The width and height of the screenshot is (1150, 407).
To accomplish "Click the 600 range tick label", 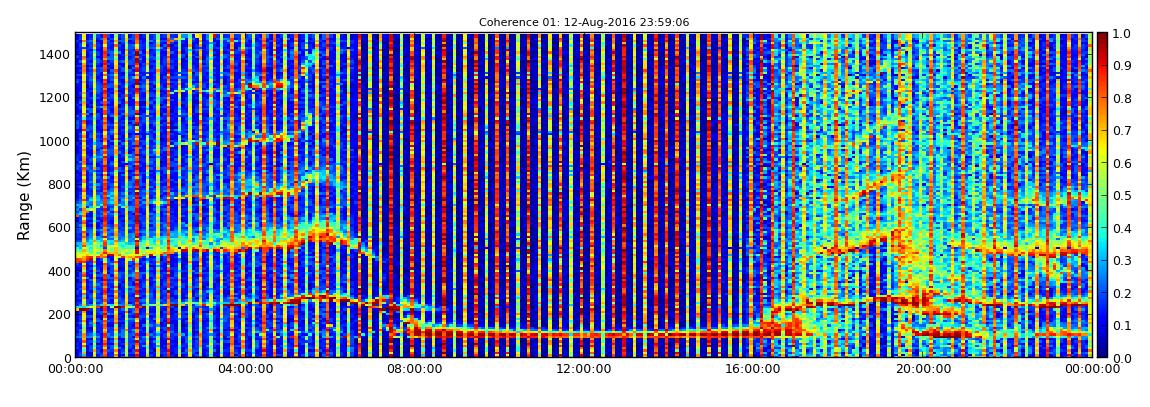I will pos(59,227).
